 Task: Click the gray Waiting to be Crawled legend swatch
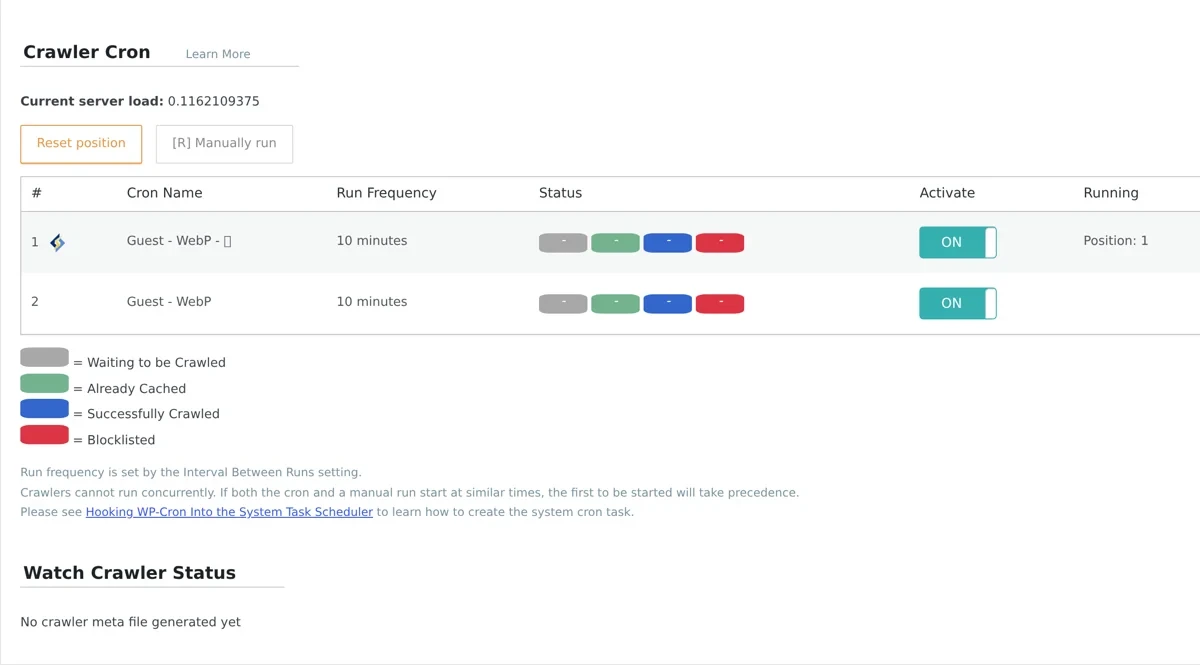[x=45, y=358]
